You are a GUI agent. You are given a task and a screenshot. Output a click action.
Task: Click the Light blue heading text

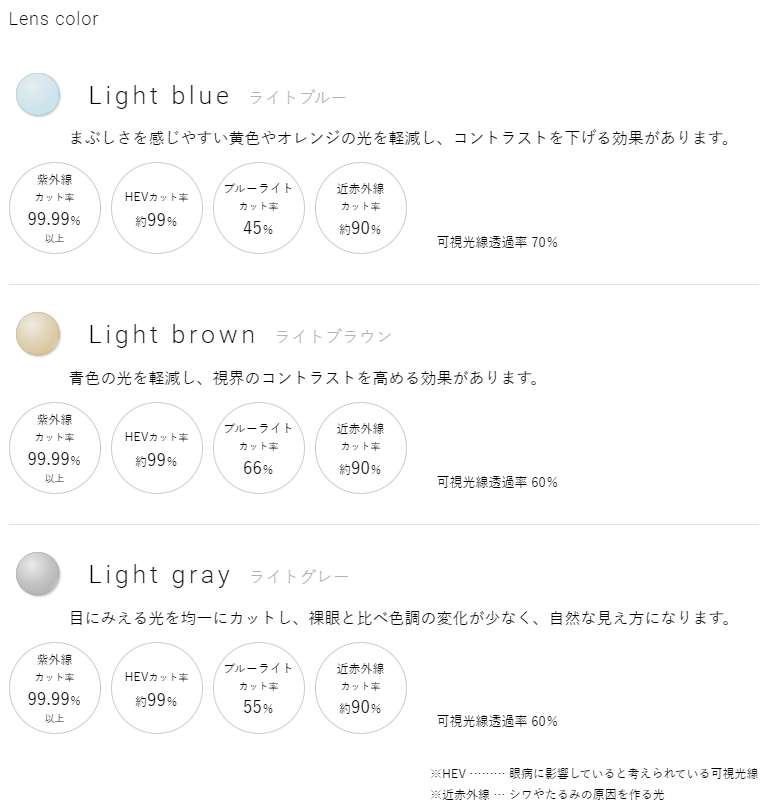[160, 96]
